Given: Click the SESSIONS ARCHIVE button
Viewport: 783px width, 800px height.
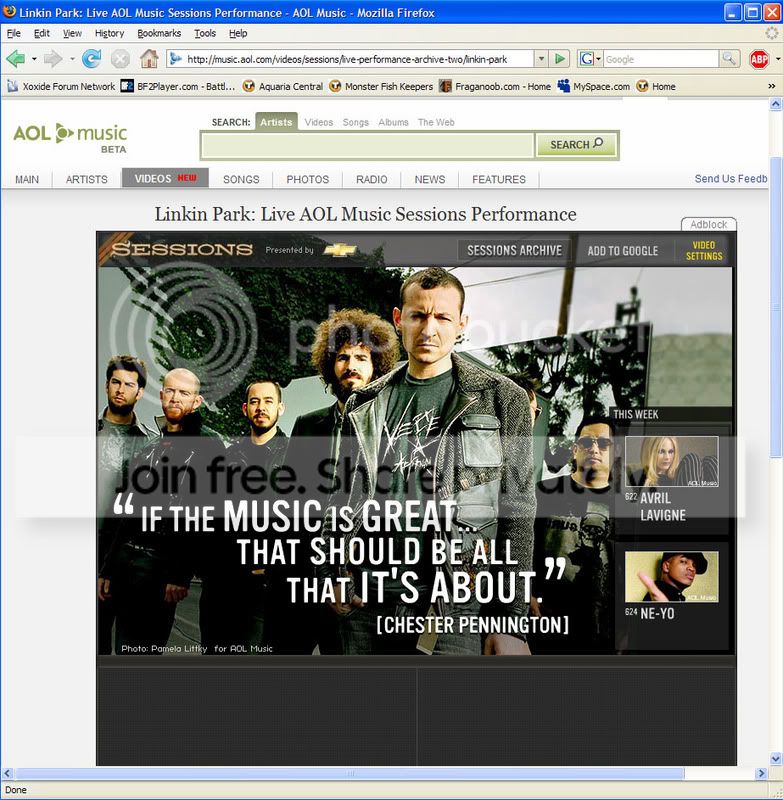Looking at the screenshot, I should tap(514, 250).
